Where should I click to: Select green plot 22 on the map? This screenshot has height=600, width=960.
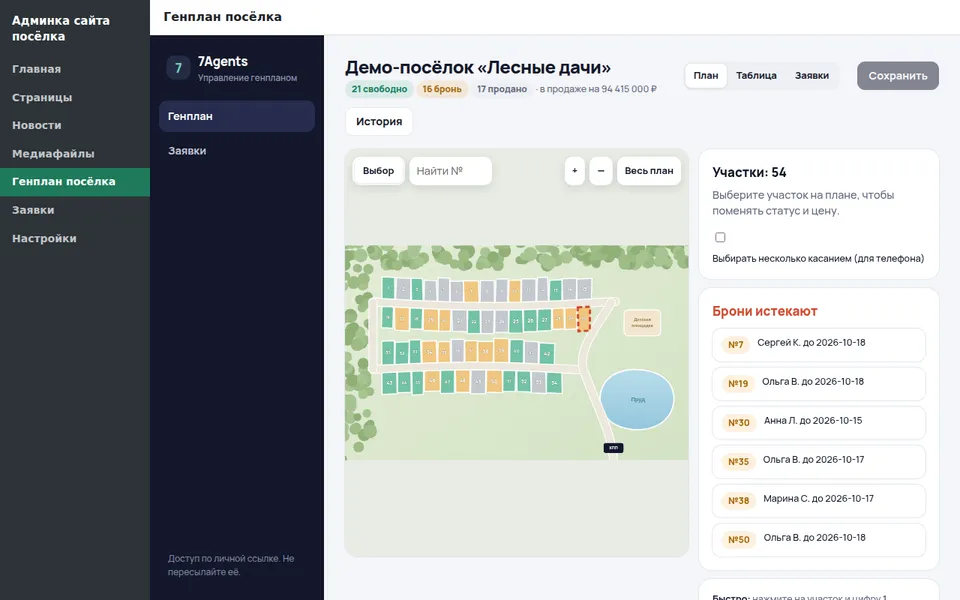click(x=474, y=321)
